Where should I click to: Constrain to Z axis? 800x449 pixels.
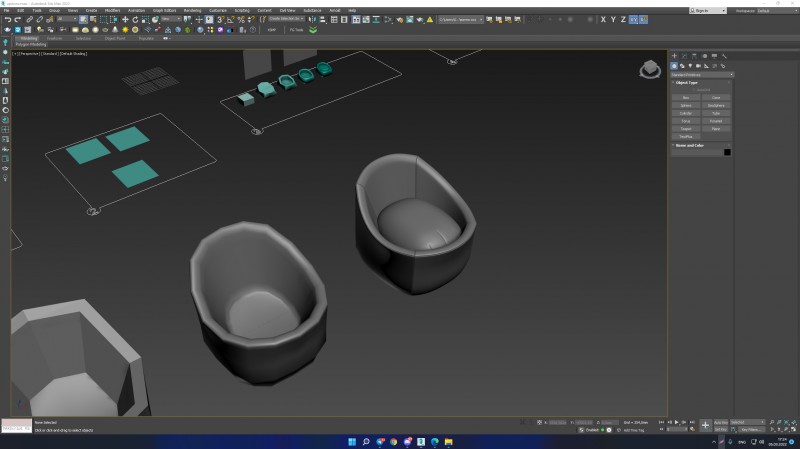pos(623,19)
